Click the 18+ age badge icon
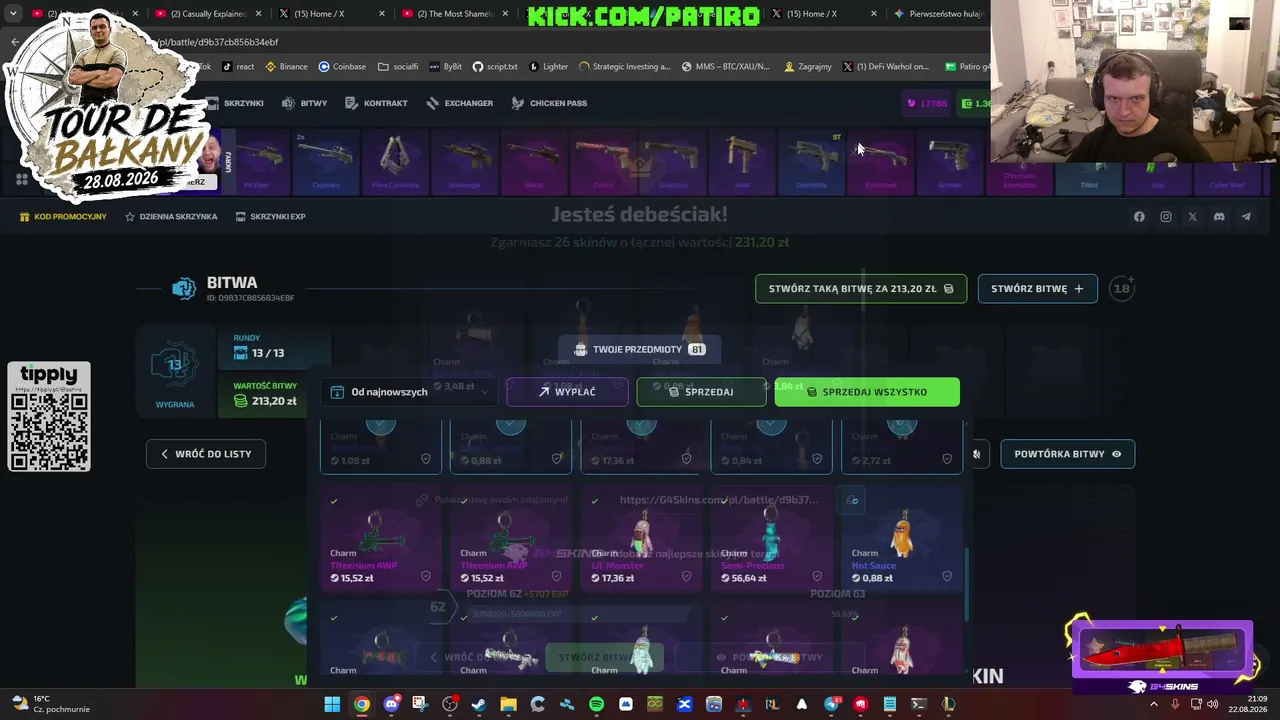 coord(1122,289)
